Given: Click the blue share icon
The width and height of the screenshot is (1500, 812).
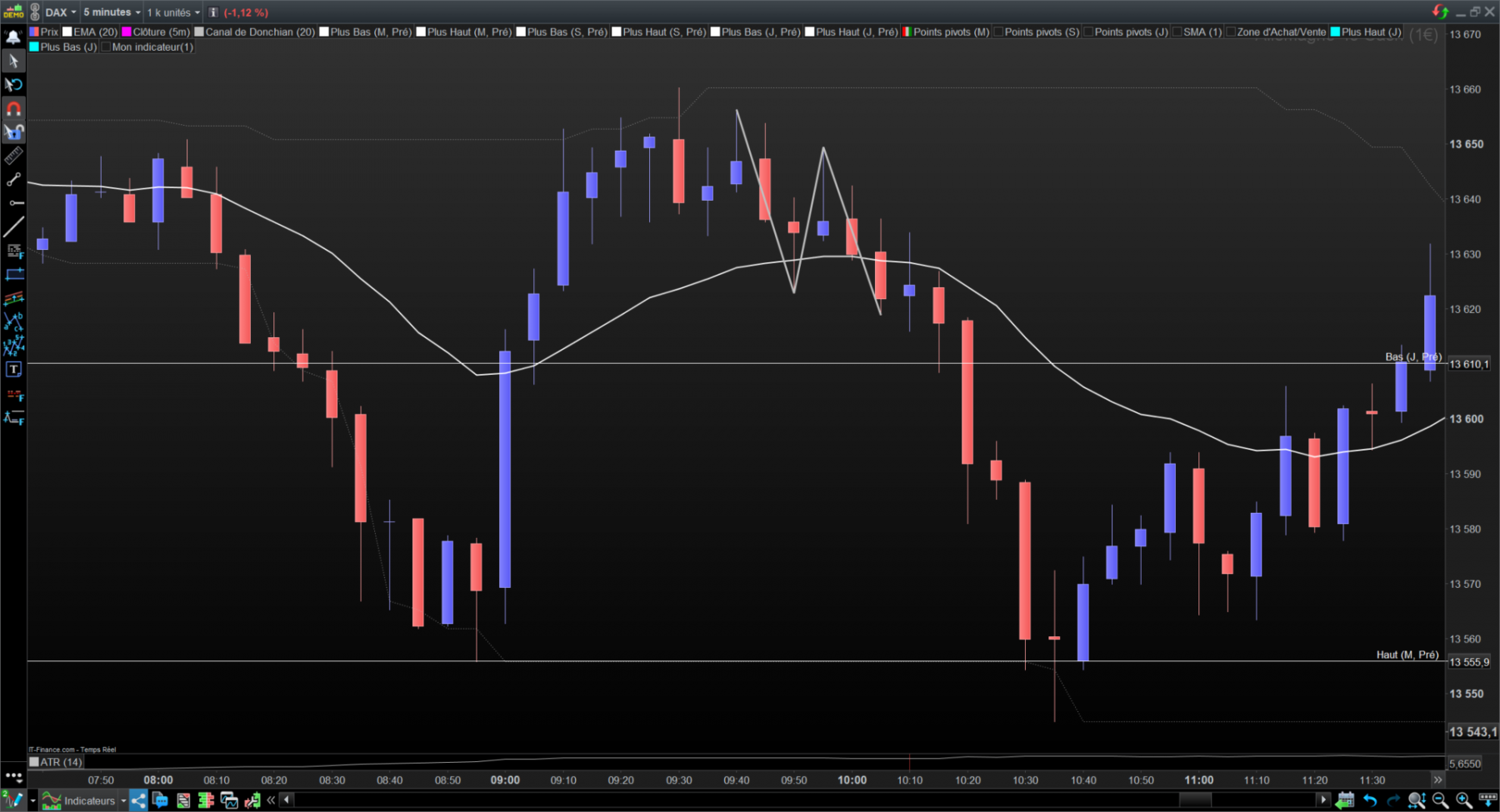Looking at the screenshot, I should pyautogui.click(x=138, y=800).
